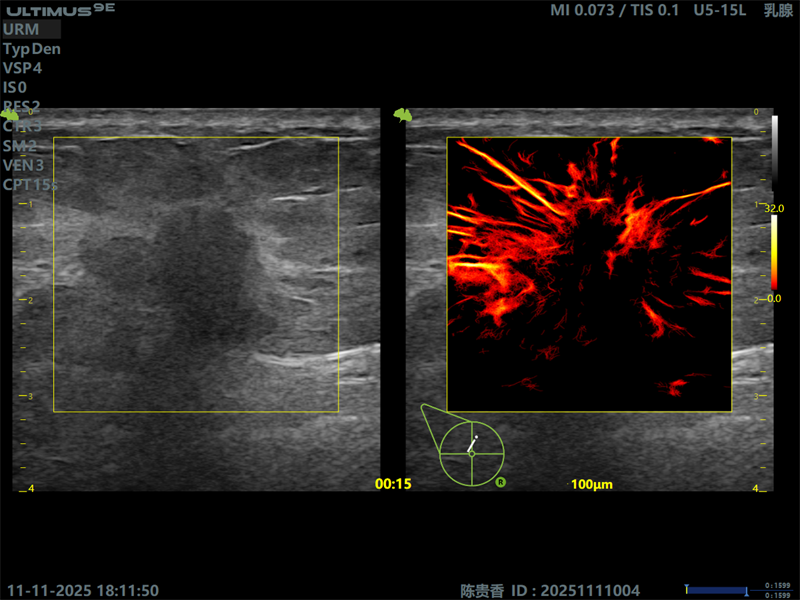Click the ULTIMUS 9E logo
This screenshot has height=600, width=800.
pyautogui.click(x=61, y=10)
